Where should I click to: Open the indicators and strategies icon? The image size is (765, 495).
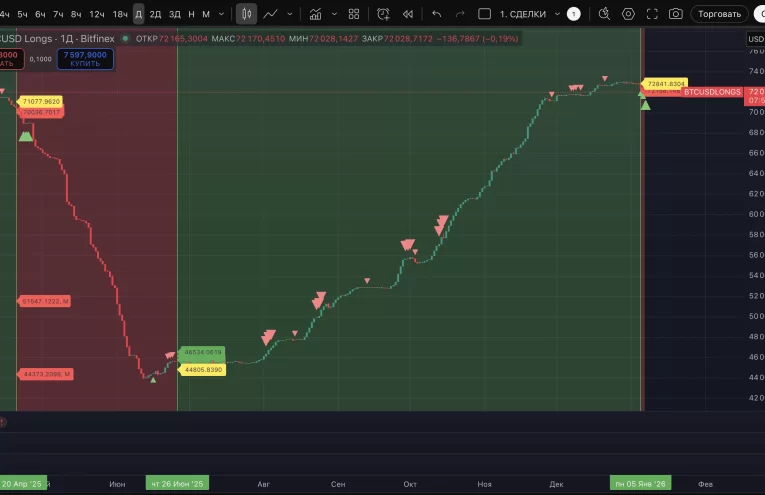(x=316, y=14)
